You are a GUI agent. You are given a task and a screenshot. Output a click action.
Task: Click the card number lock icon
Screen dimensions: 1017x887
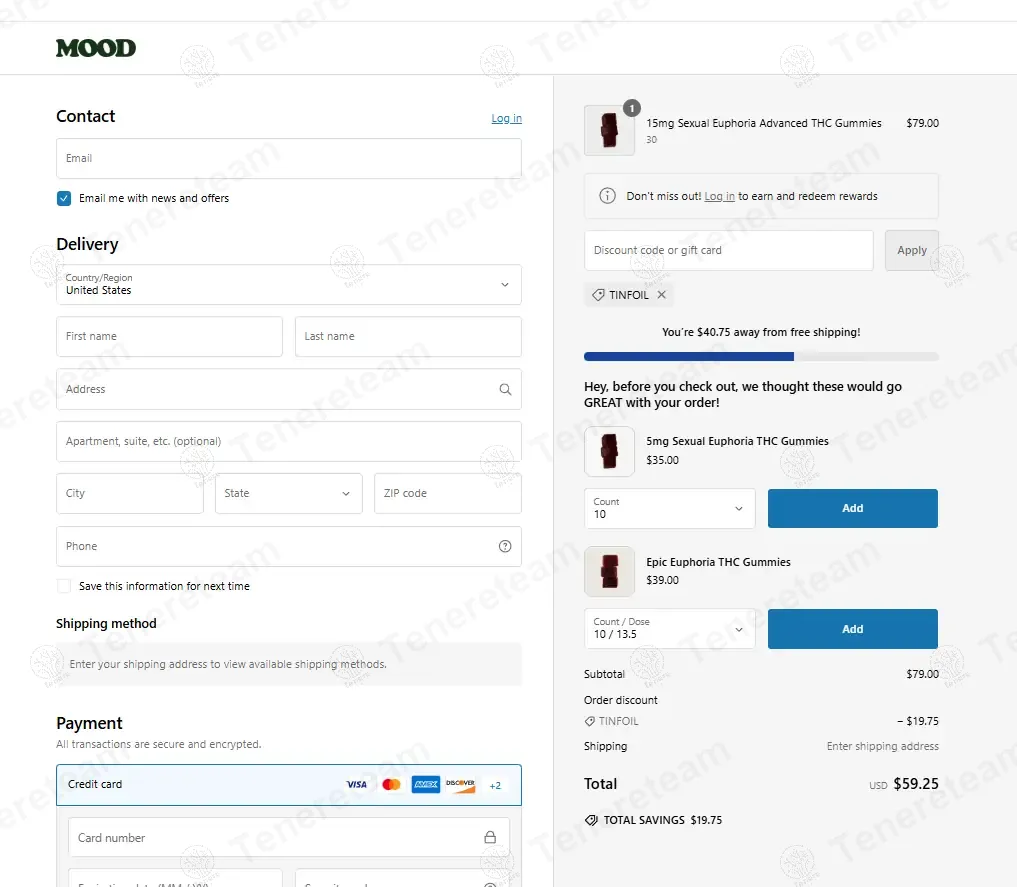coord(490,838)
